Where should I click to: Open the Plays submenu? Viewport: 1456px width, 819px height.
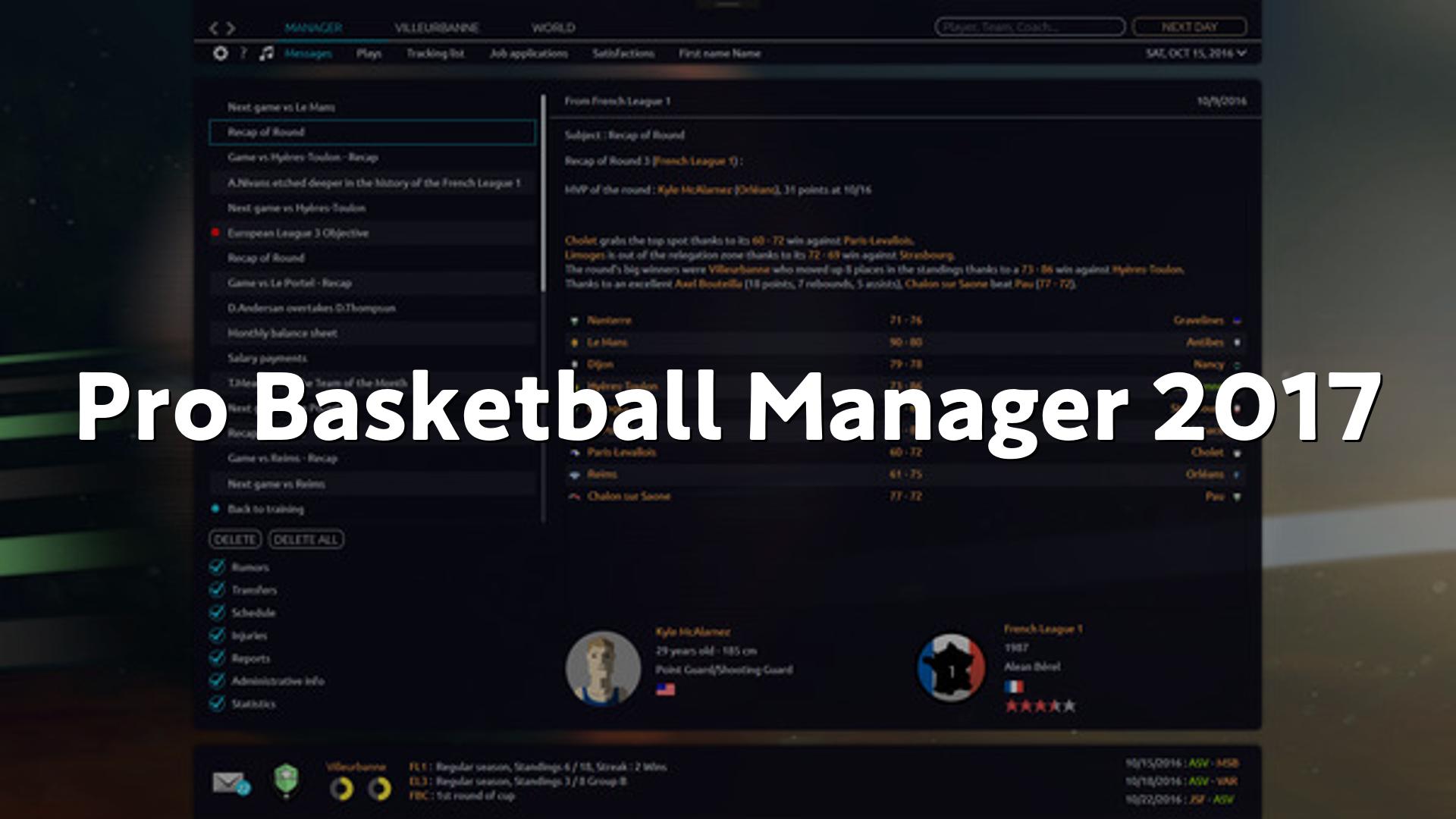coord(369,53)
